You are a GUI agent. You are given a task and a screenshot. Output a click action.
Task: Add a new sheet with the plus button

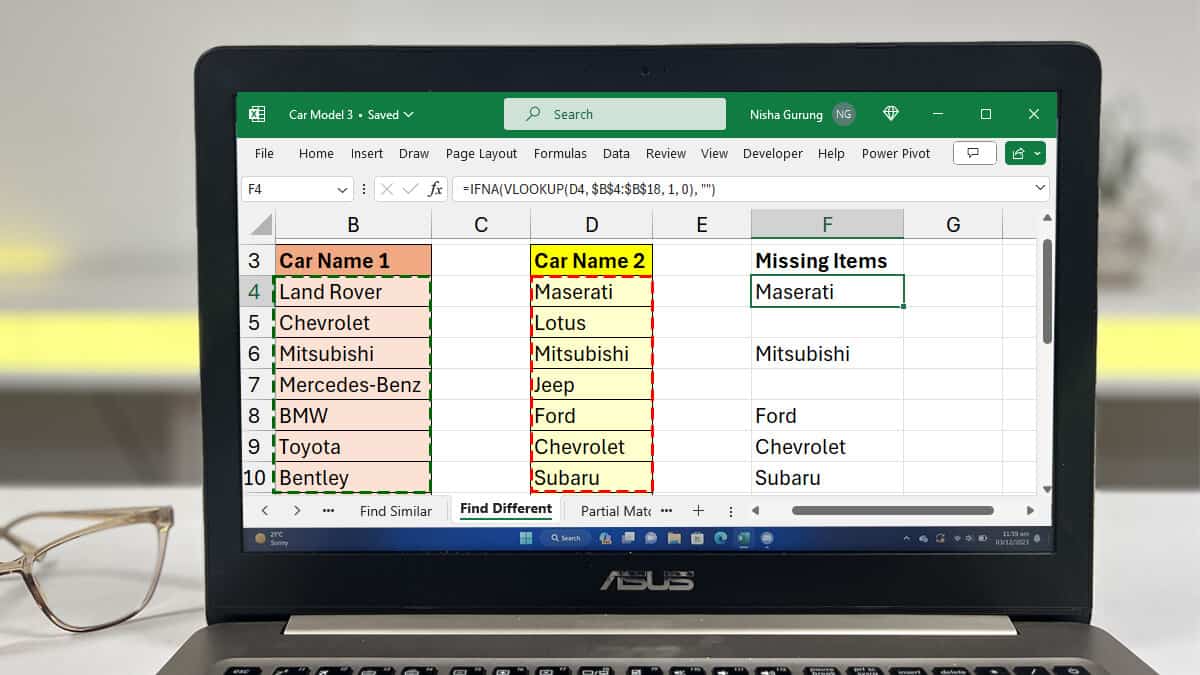[698, 510]
